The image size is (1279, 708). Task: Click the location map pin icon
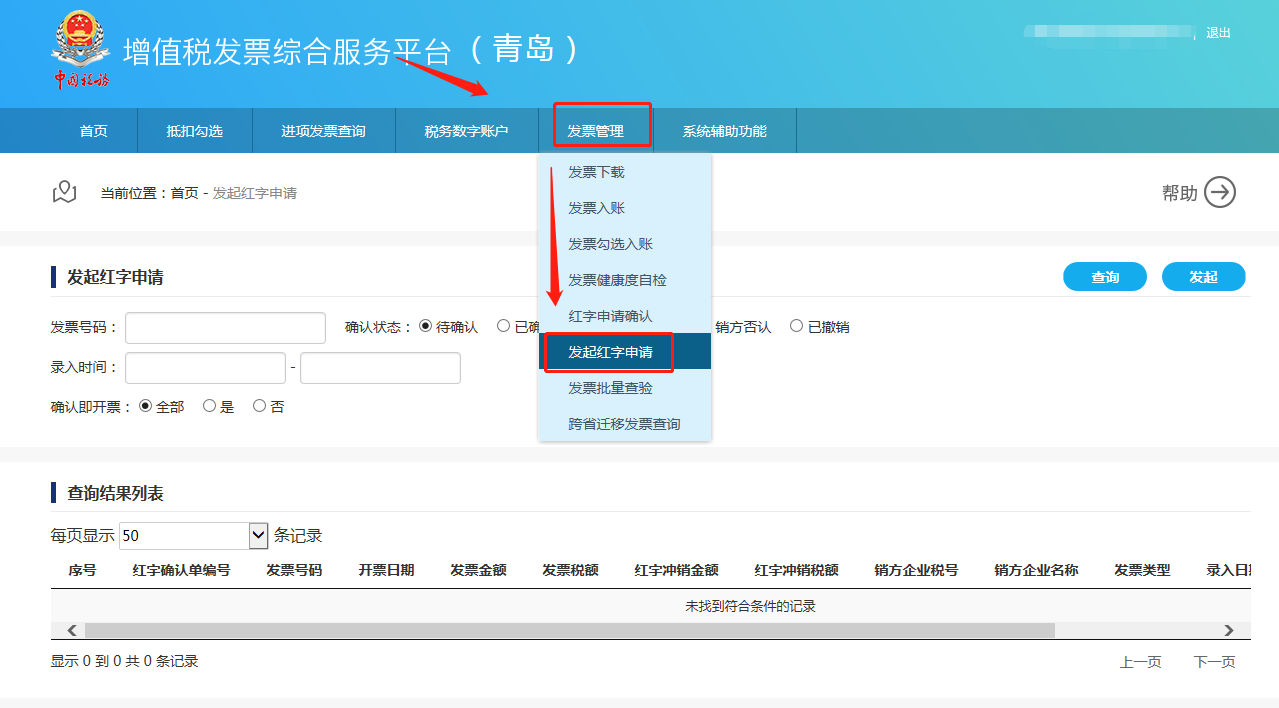coord(65,192)
